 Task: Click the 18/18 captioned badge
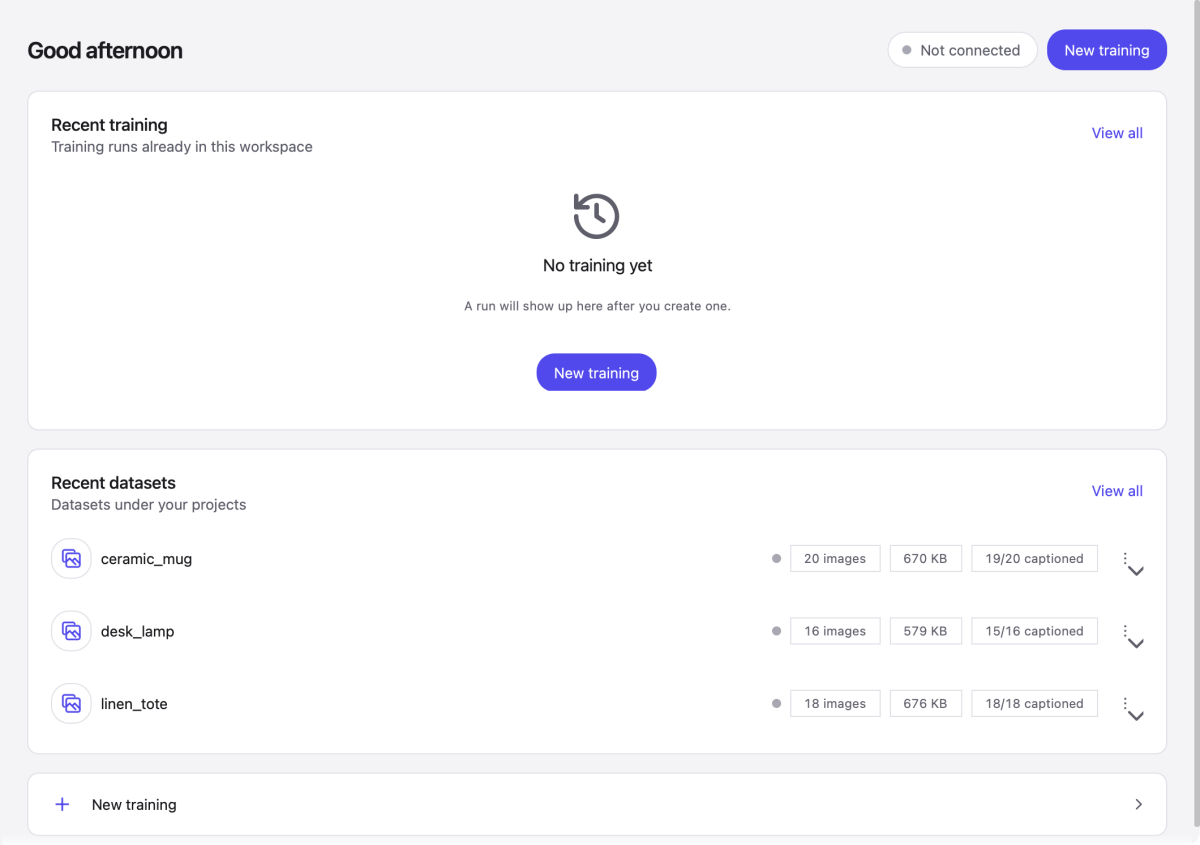point(1034,704)
